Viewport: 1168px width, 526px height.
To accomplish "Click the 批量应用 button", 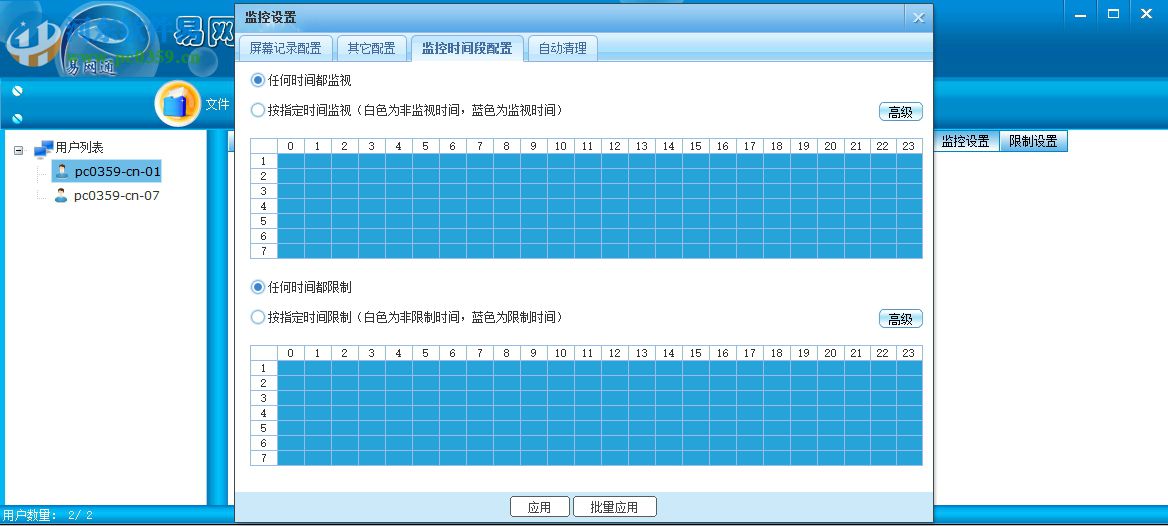I will [615, 507].
